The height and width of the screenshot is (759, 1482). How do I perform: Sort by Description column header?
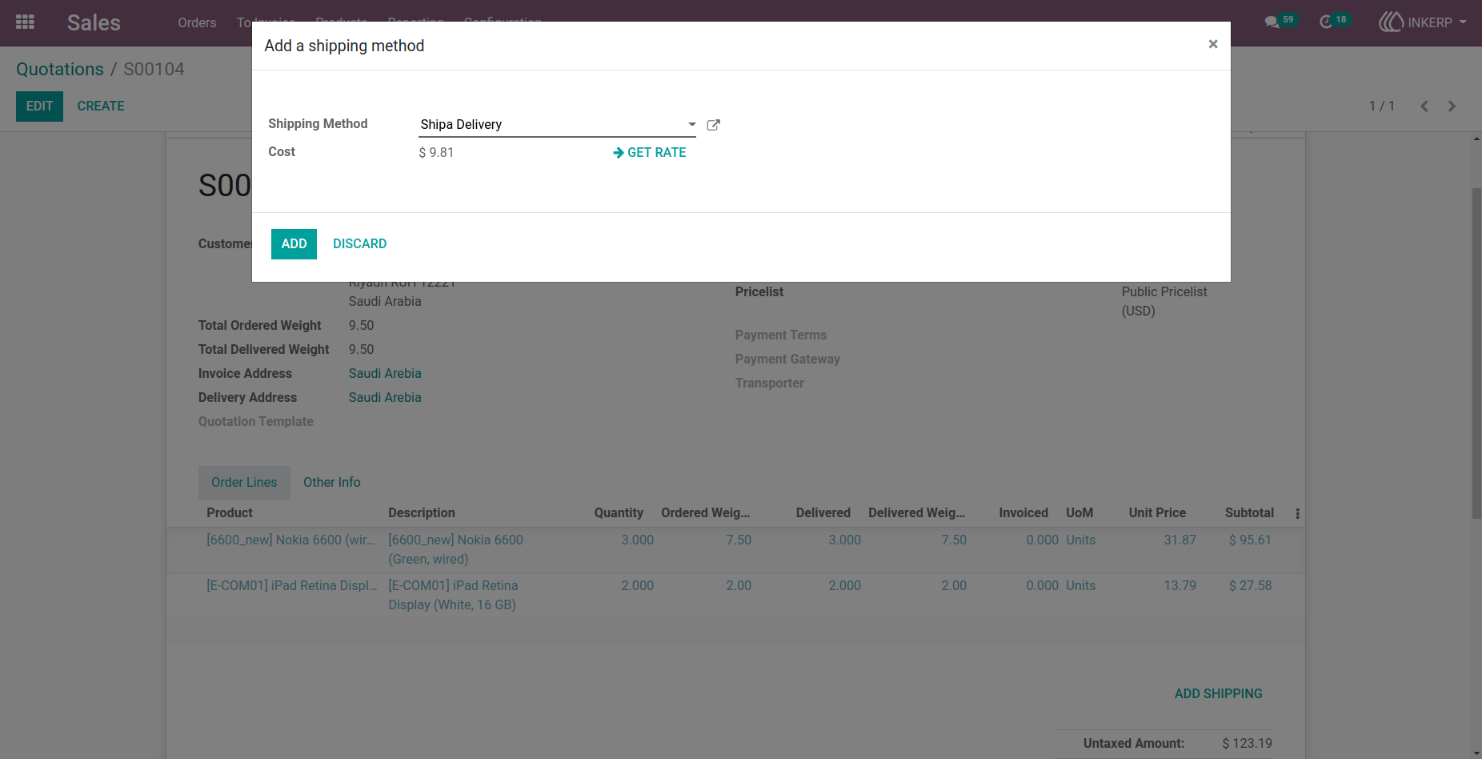pyautogui.click(x=422, y=513)
